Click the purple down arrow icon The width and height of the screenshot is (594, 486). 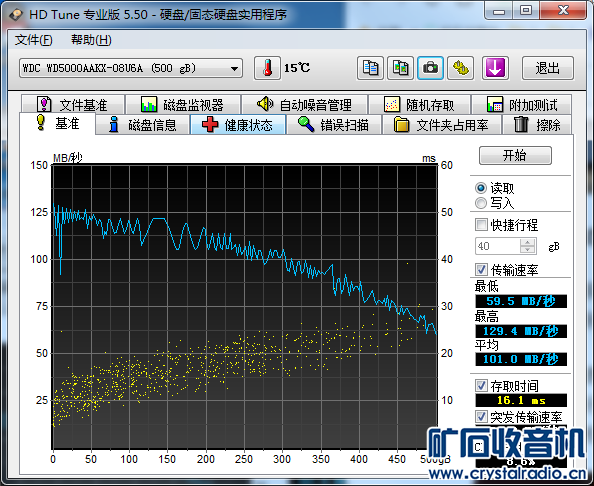point(495,68)
